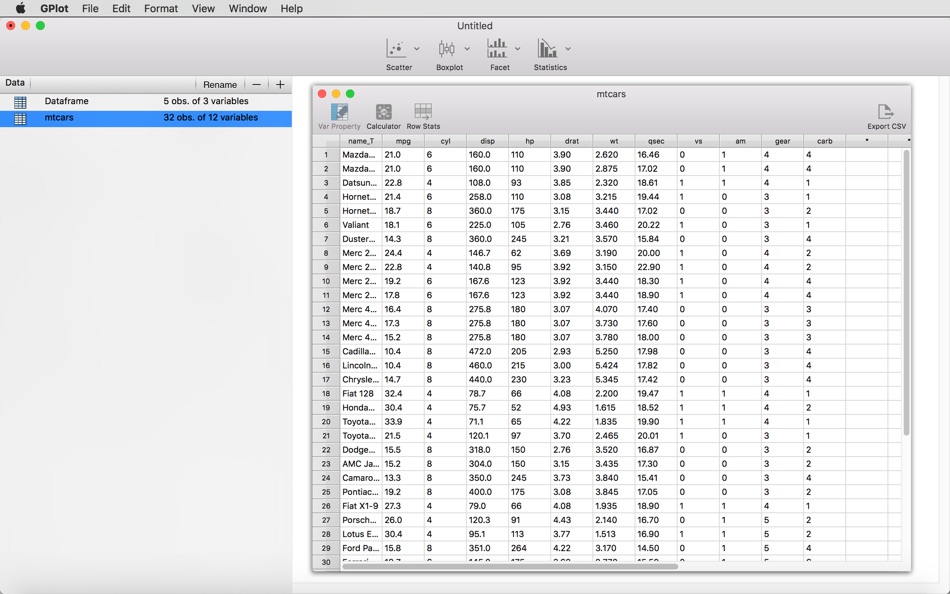This screenshot has height=594, width=950.
Task: Open the GPlot application menu
Action: (x=54, y=8)
